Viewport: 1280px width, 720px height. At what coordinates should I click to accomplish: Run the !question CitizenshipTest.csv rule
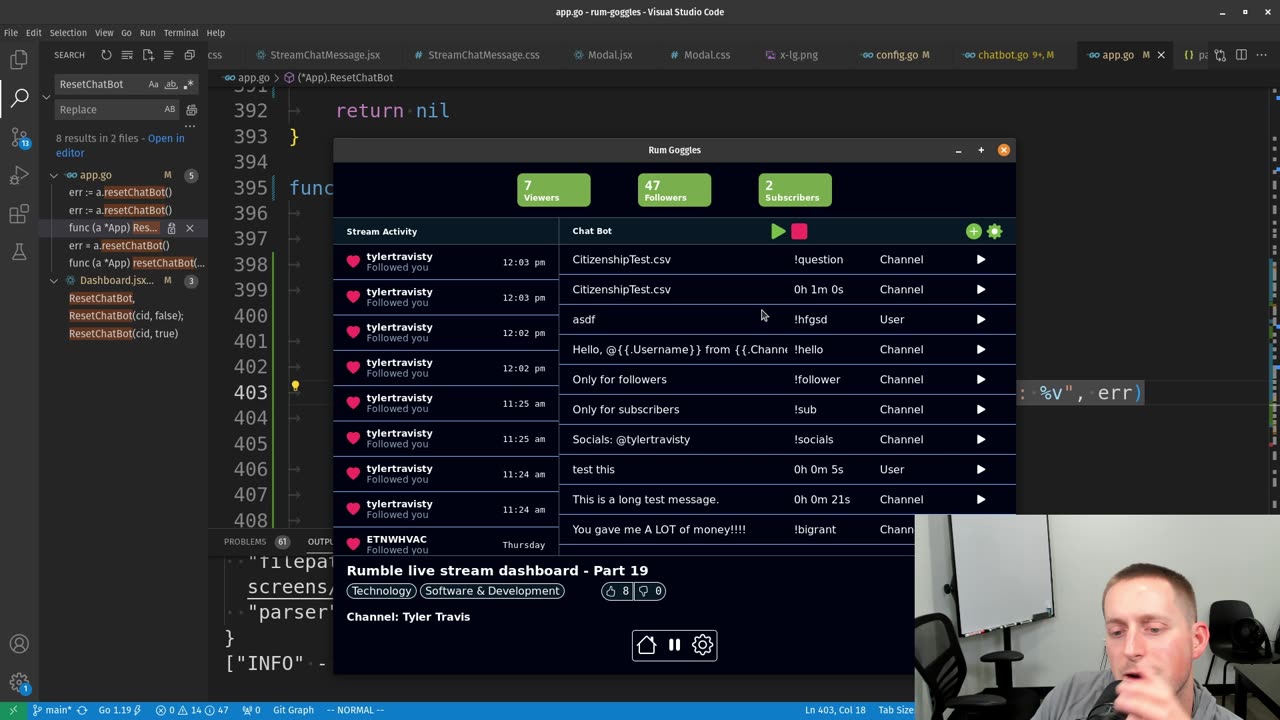click(981, 259)
